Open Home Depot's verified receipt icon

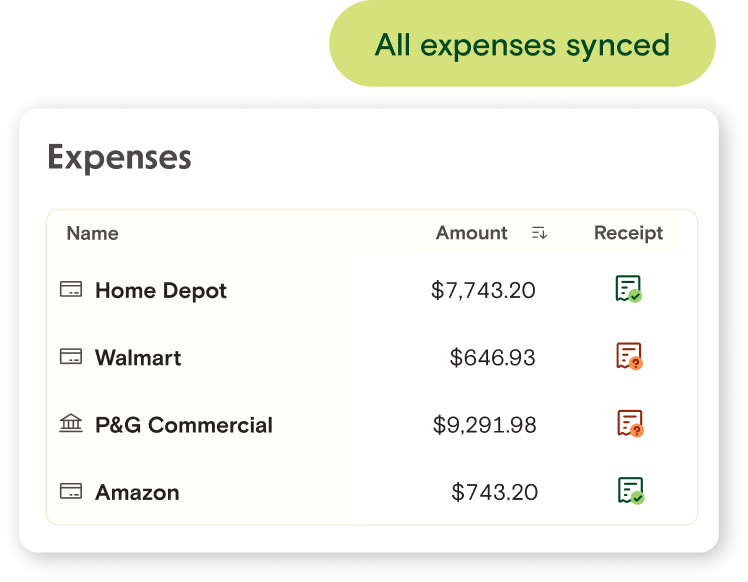(x=628, y=289)
